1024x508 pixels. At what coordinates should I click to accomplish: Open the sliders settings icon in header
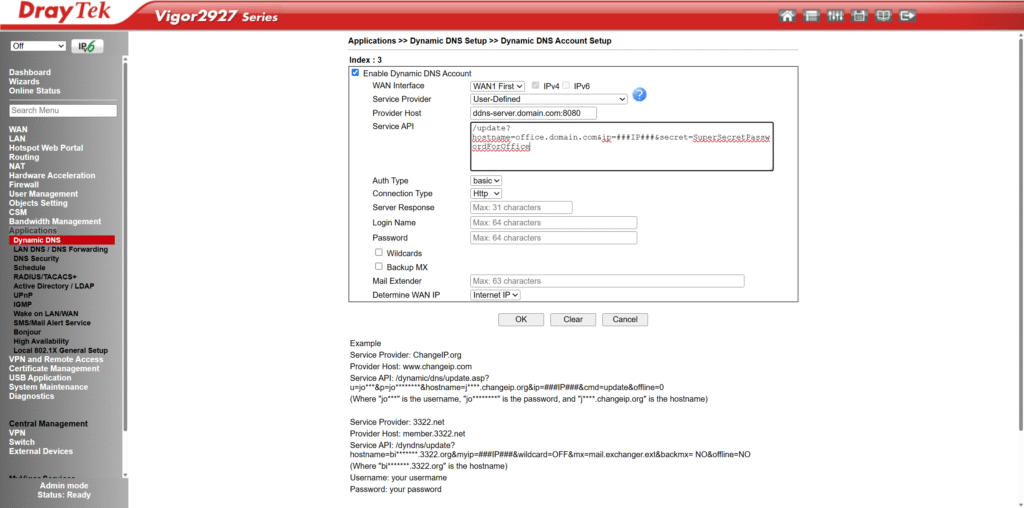[x=834, y=16]
